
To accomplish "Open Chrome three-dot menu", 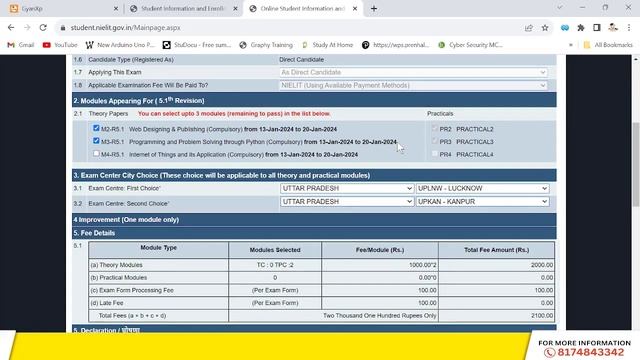I will tap(629, 28).
